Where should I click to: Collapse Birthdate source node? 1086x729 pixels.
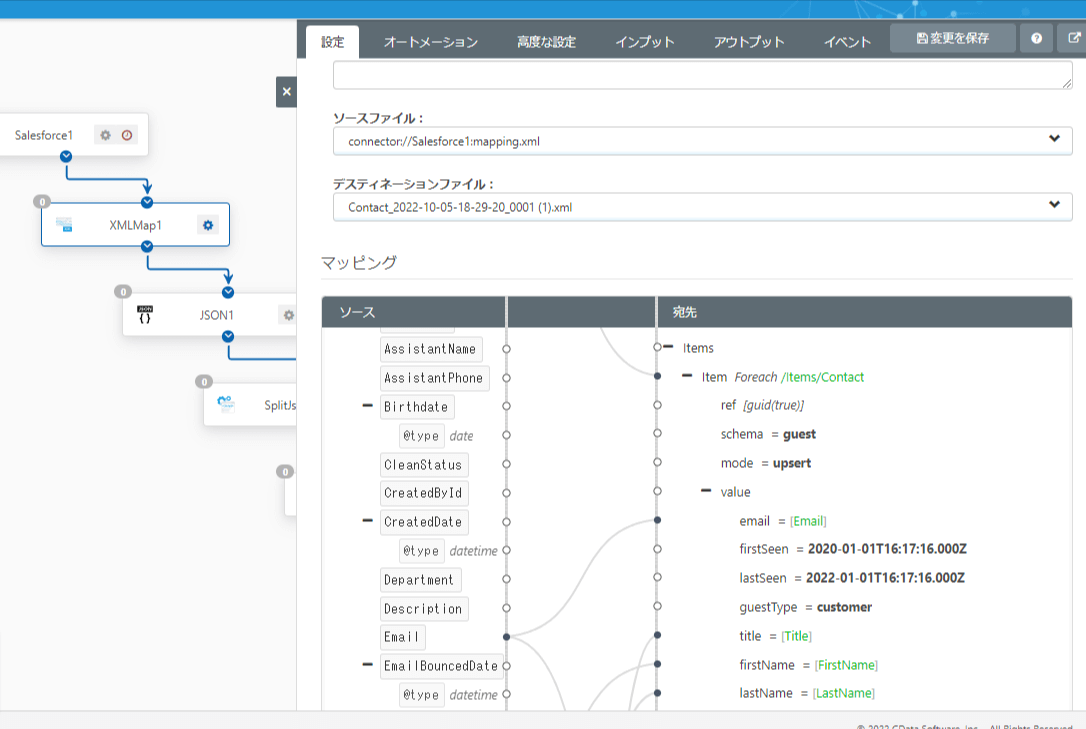tap(368, 406)
